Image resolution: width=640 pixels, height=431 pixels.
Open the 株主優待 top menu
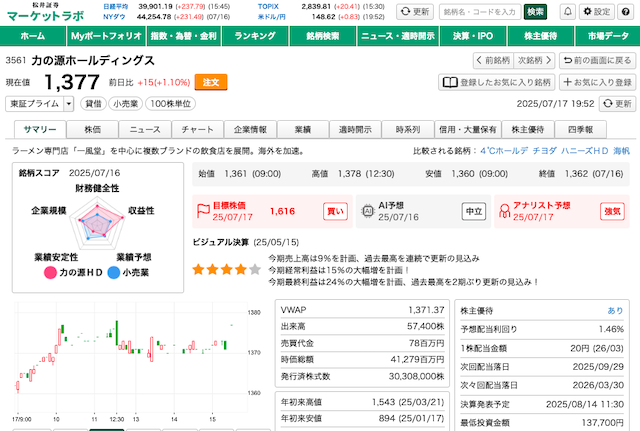[541, 36]
